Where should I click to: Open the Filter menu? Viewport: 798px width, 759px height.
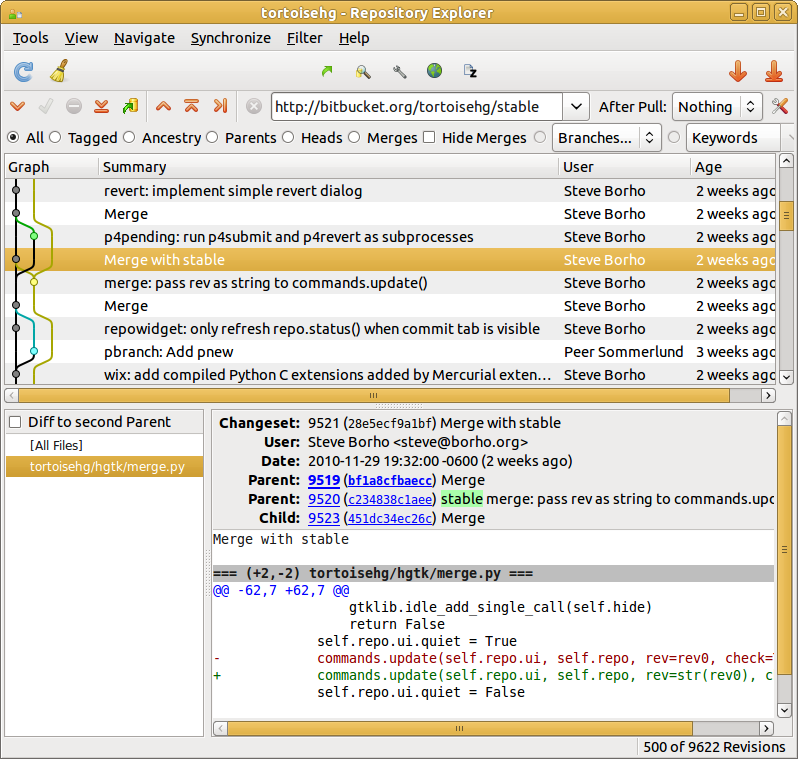point(304,38)
